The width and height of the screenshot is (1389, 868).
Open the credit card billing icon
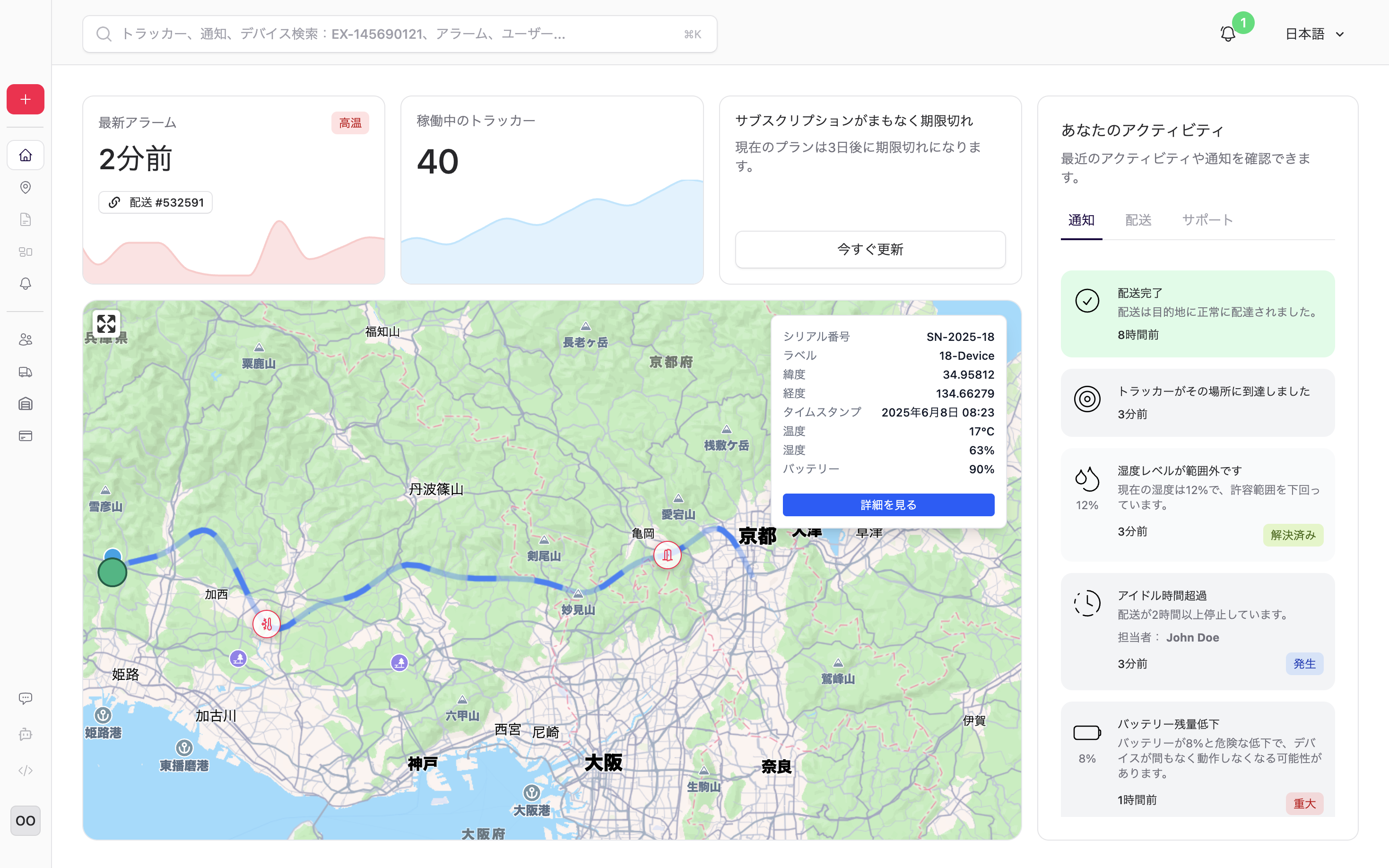(25, 436)
